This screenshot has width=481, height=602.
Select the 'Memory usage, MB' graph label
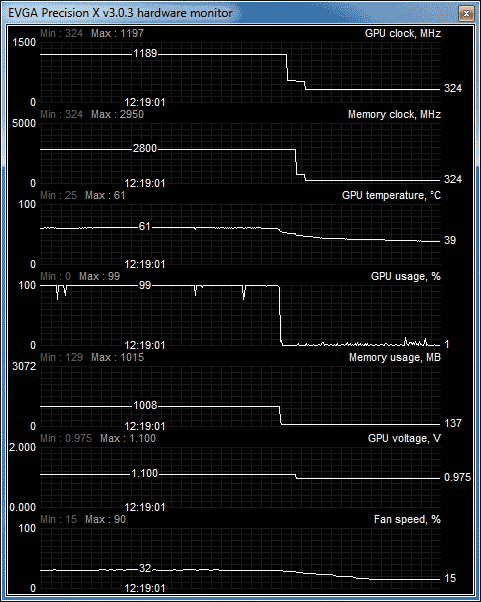395,357
